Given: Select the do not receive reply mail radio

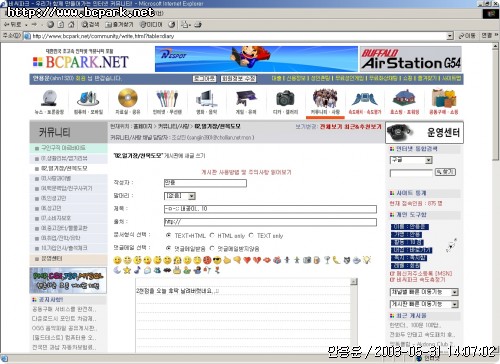Looking at the screenshot, I should (x=212, y=248).
